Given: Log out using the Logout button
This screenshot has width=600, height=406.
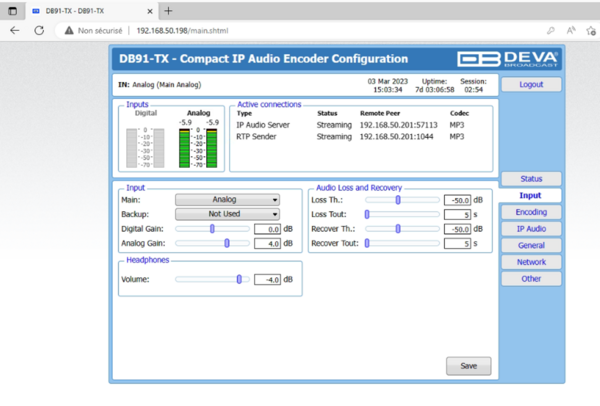Looking at the screenshot, I should coord(531,85).
